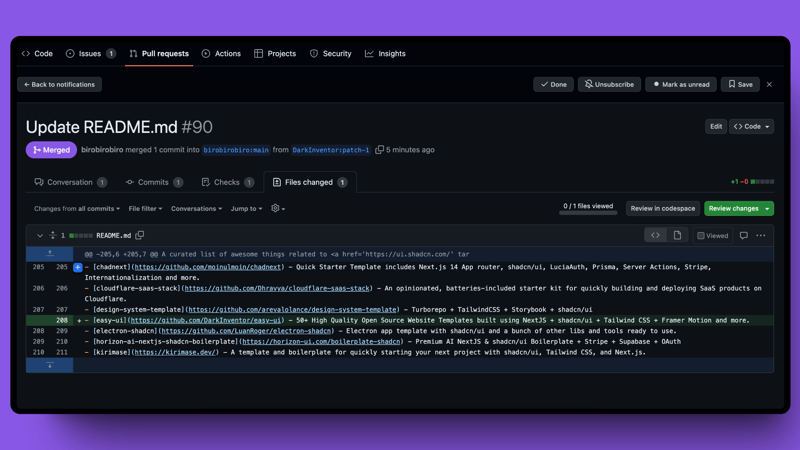Image resolution: width=800 pixels, height=450 pixels.
Task: Click Back to notifications button
Action: pyautogui.click(x=59, y=85)
